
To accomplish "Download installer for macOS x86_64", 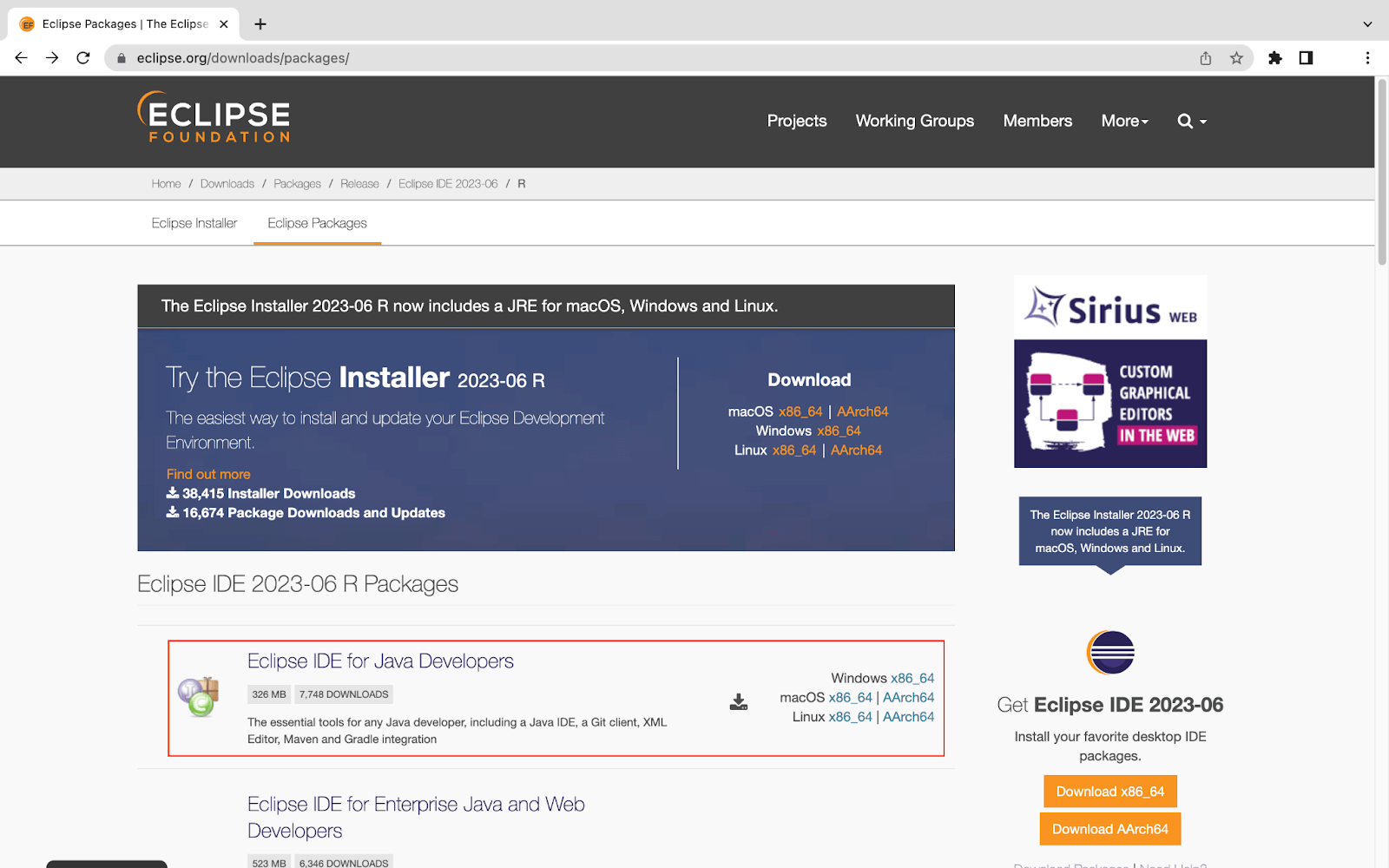I will coord(800,411).
